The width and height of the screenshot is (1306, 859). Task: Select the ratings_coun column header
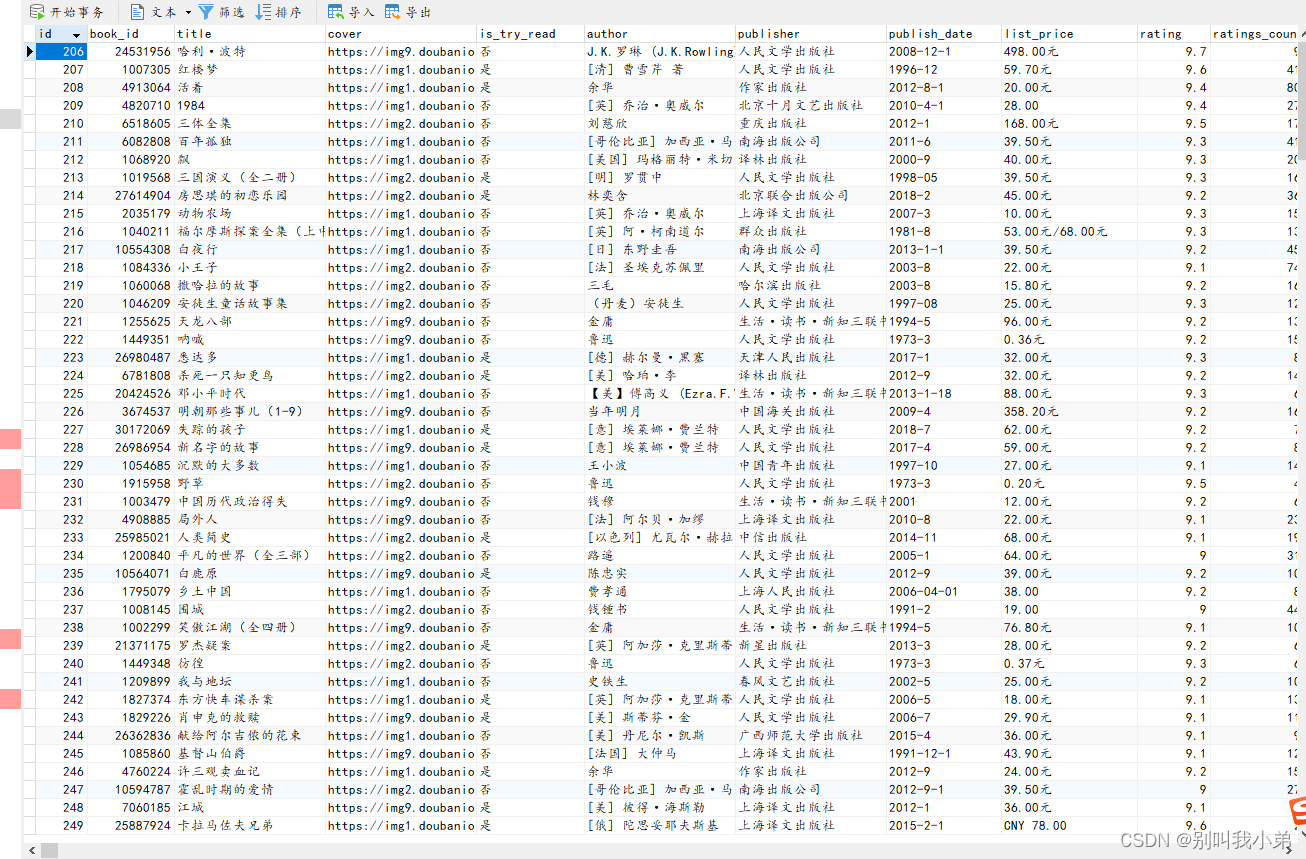tap(1254, 34)
